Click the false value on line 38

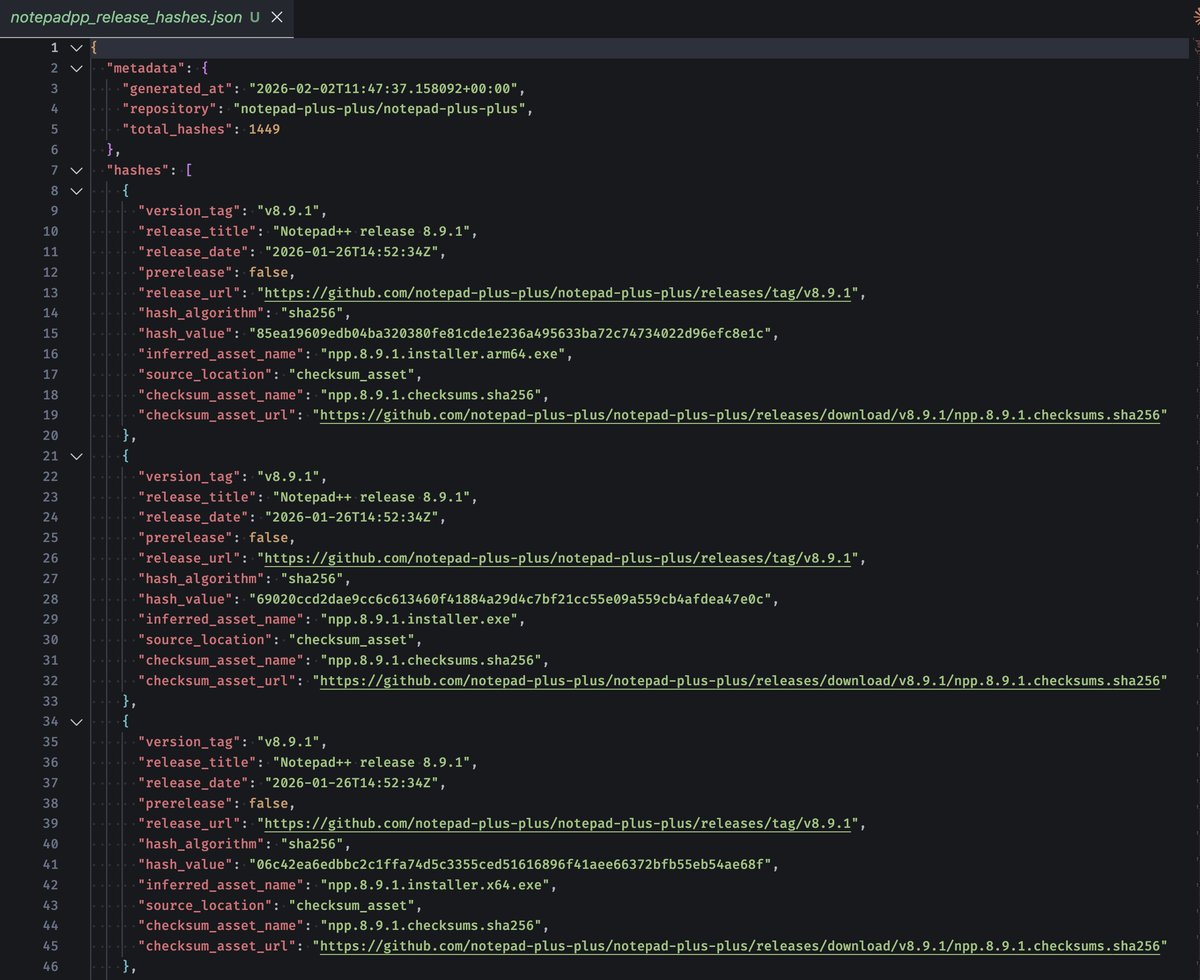tap(268, 803)
